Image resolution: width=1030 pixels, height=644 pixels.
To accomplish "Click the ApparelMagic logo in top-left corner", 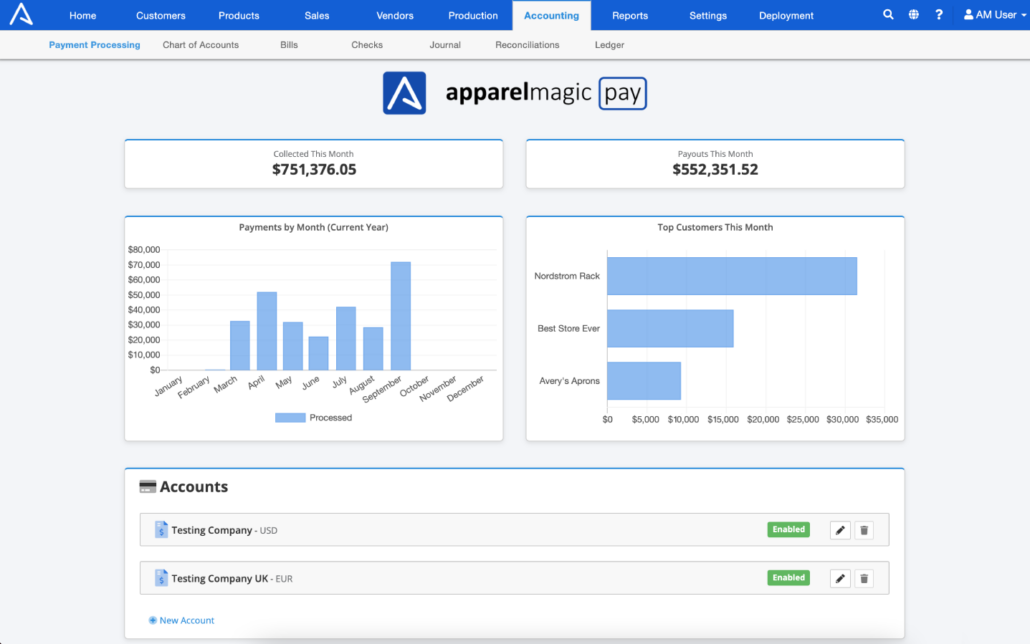I will [21, 15].
